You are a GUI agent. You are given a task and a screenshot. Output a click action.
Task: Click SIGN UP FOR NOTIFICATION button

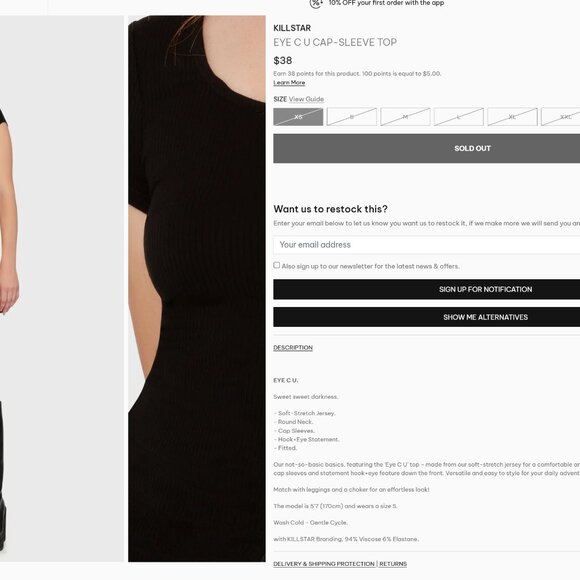tap(426, 289)
